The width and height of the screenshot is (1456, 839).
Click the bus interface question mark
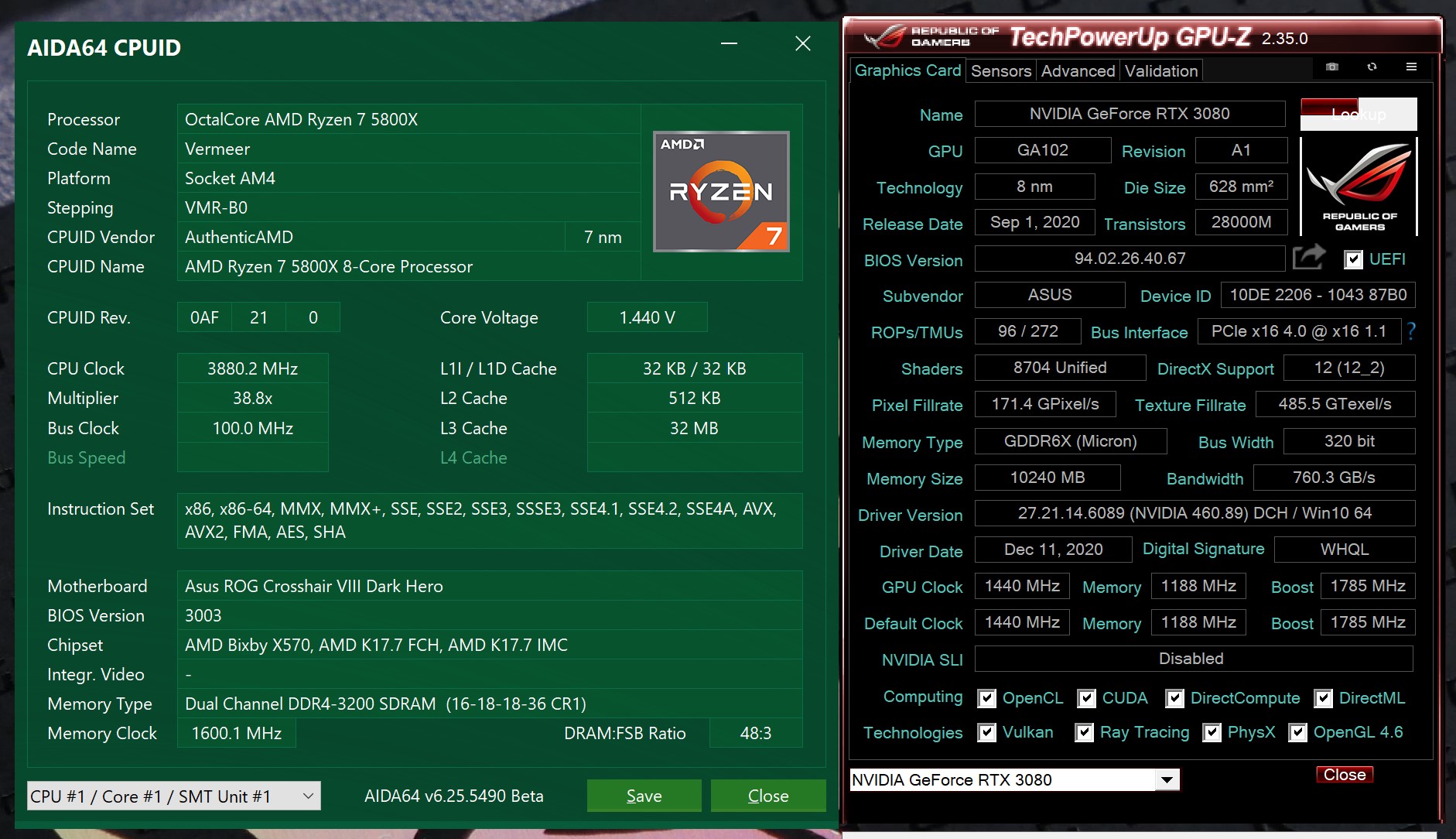[1411, 331]
